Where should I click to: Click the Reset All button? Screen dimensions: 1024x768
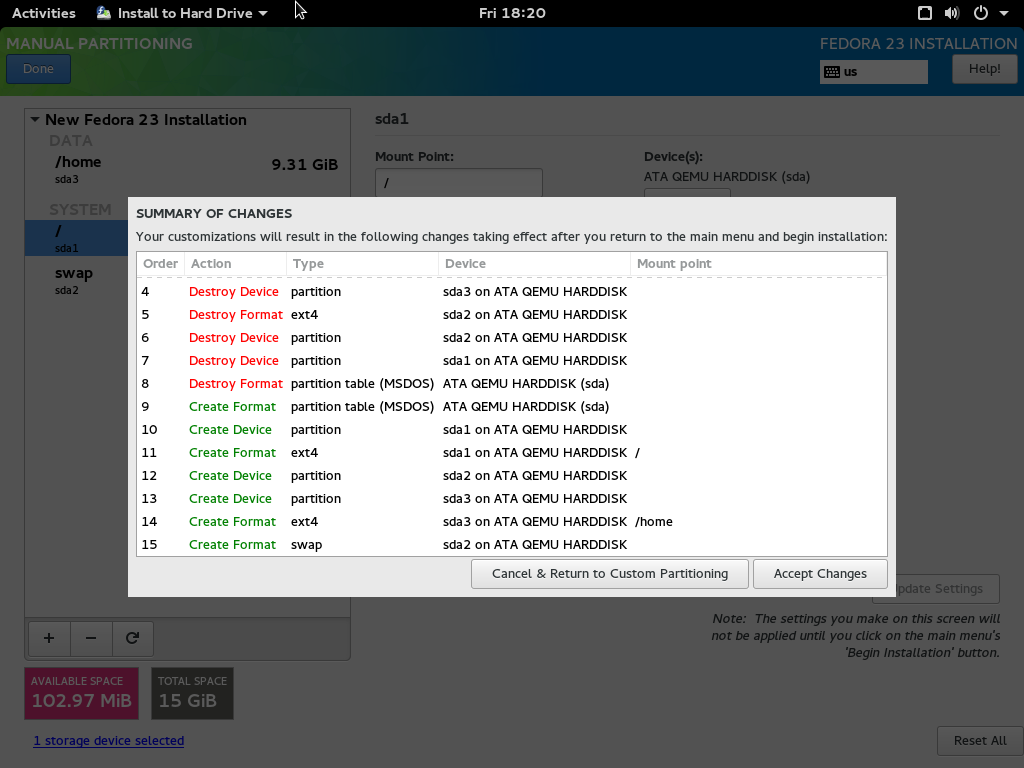point(980,741)
